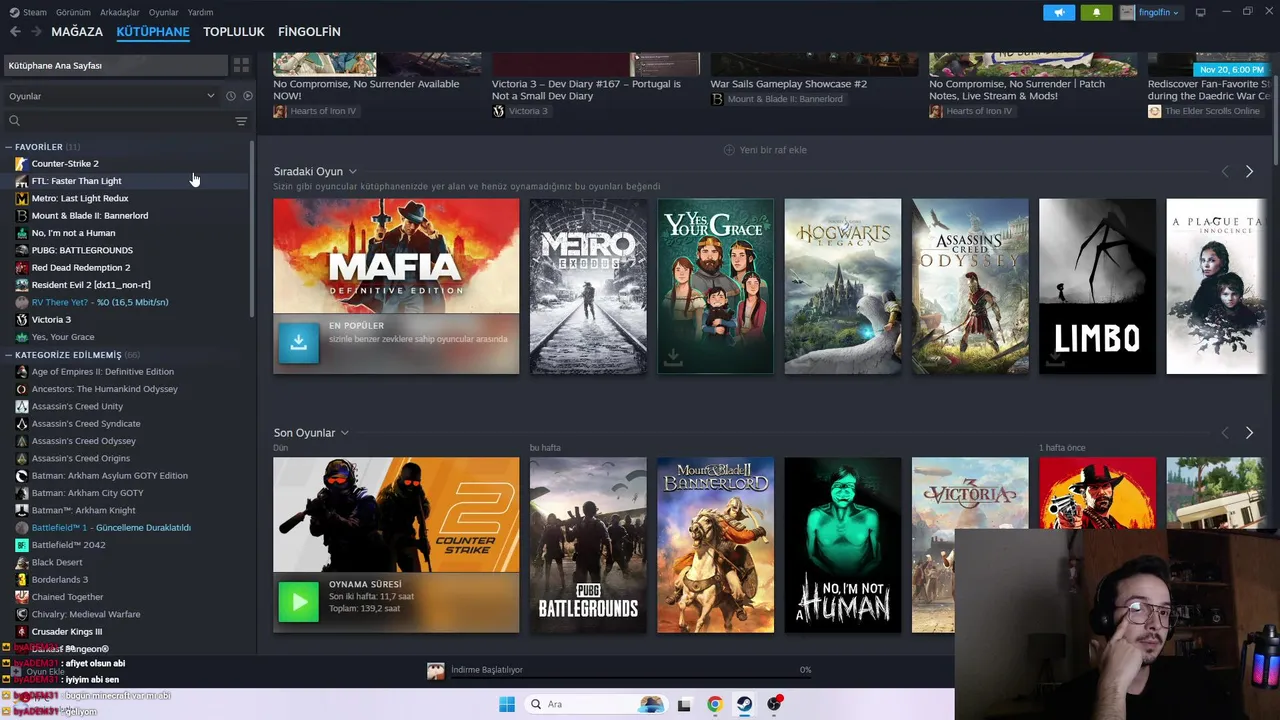Open collections grid view icon in sidebar
1280x720 pixels.
(241, 65)
